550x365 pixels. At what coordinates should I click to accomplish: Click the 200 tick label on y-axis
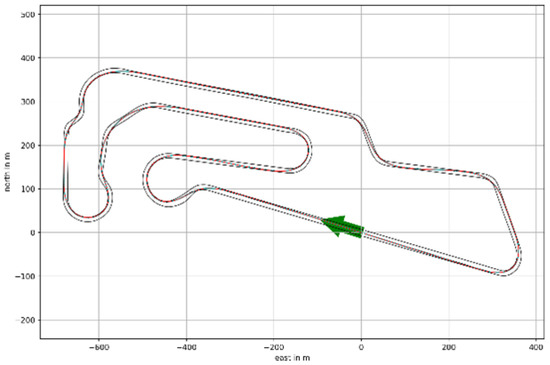pyautogui.click(x=28, y=146)
